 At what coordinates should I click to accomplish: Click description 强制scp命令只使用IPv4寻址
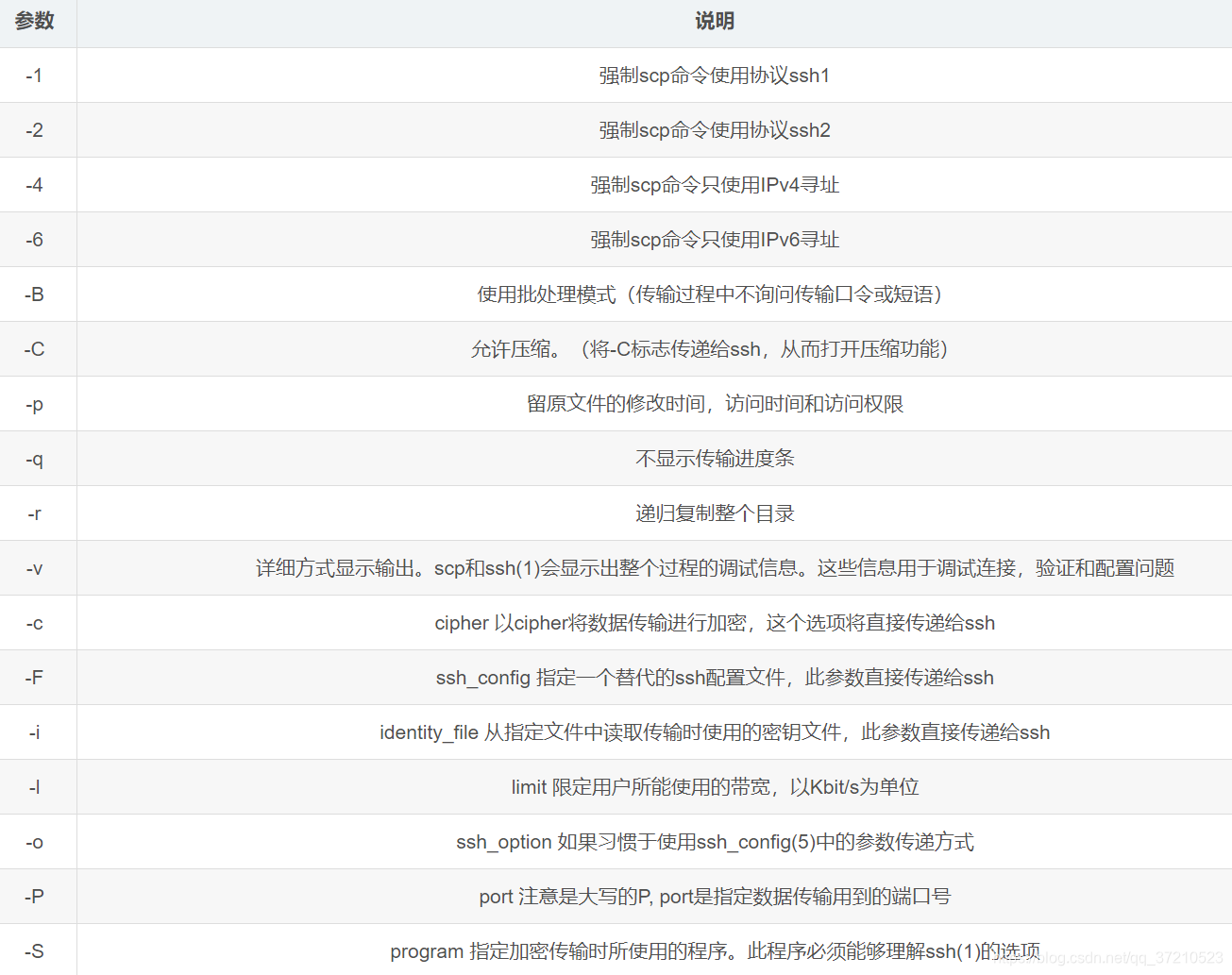(x=715, y=185)
